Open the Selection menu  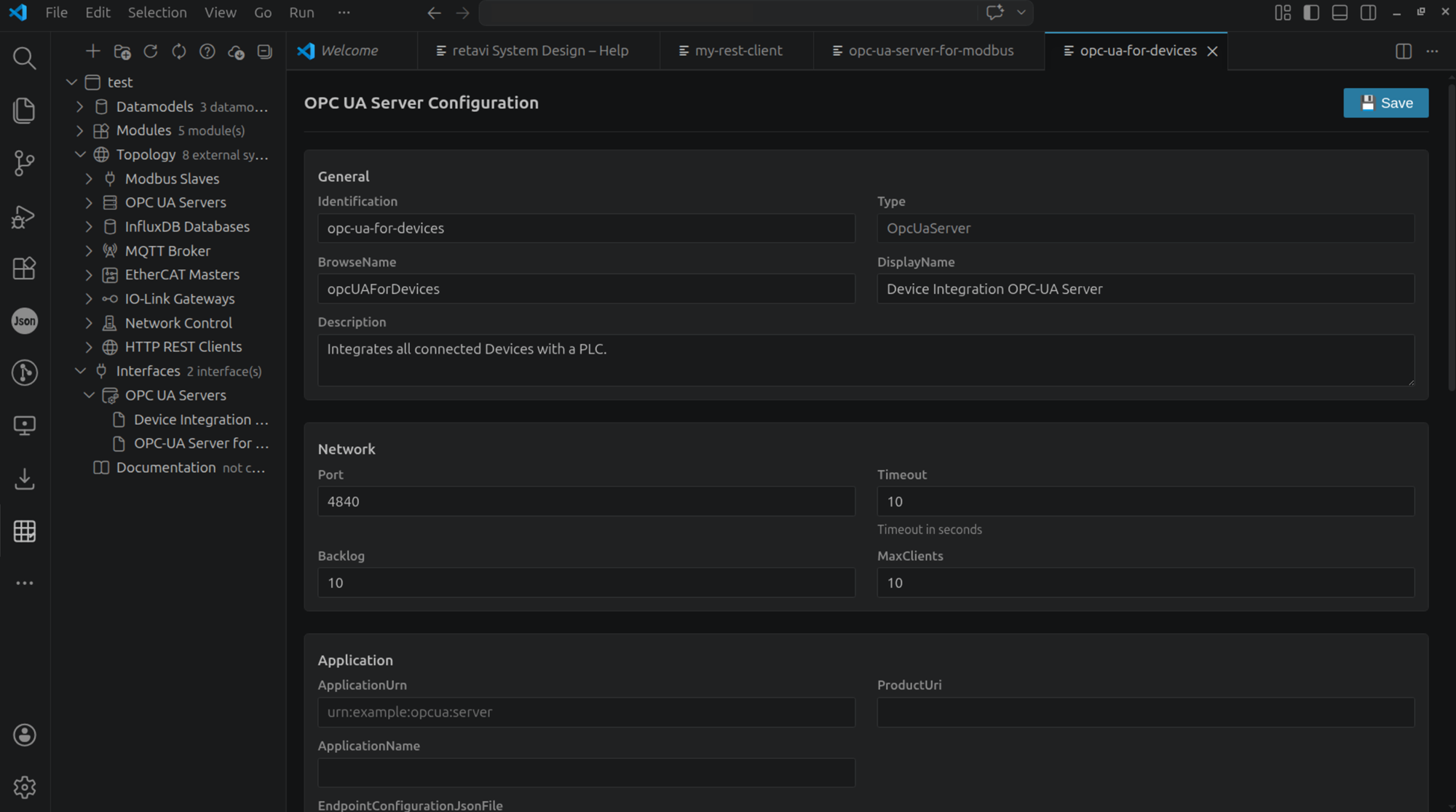[x=157, y=12]
